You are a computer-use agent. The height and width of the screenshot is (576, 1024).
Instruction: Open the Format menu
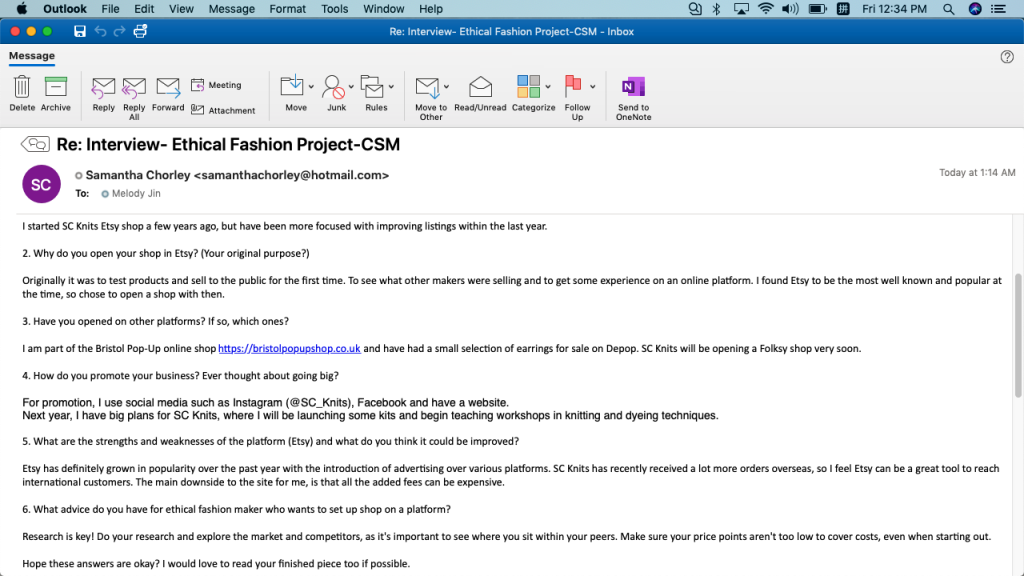pyautogui.click(x=287, y=9)
